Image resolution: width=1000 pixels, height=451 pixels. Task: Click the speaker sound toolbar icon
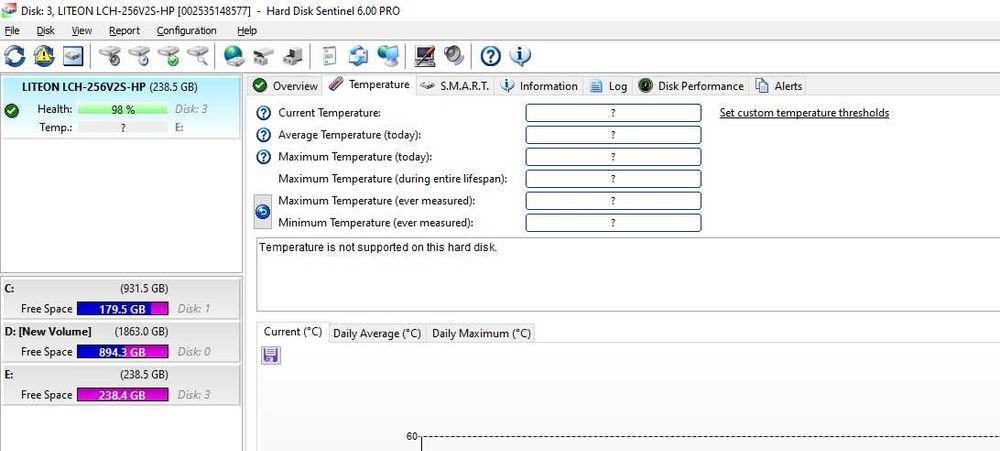454,56
